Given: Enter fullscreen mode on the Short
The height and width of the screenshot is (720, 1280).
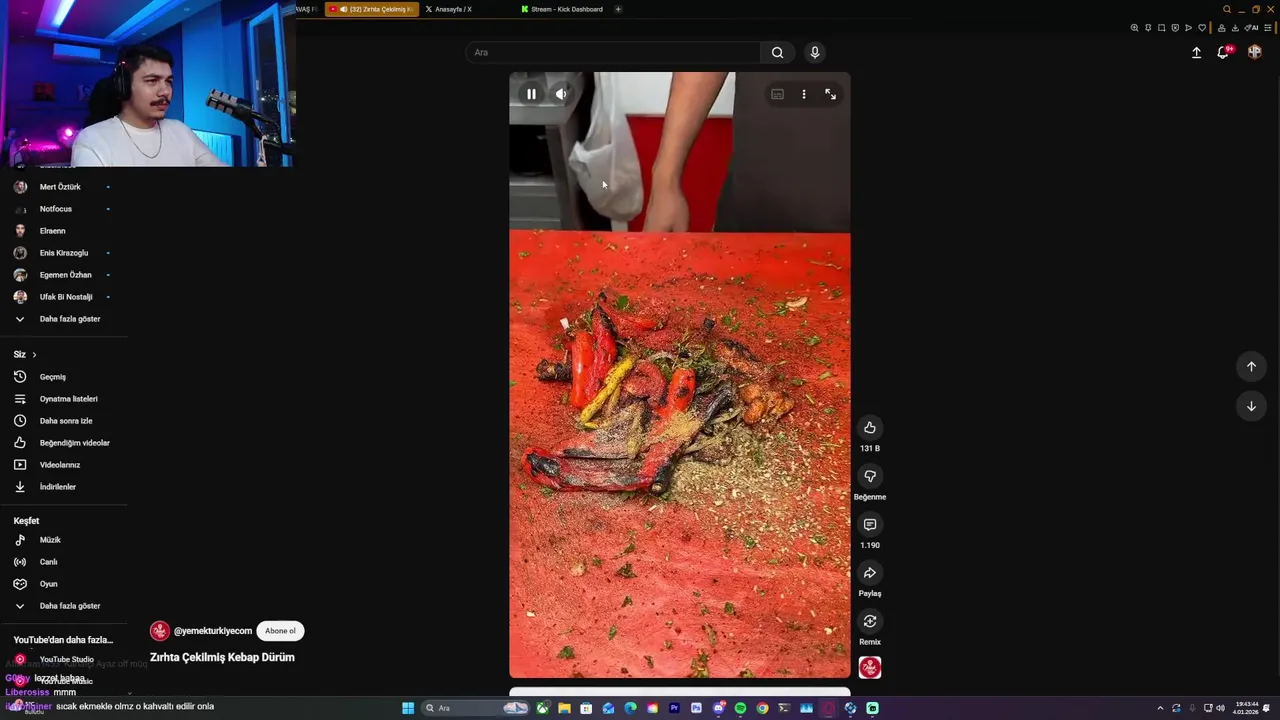Looking at the screenshot, I should (830, 94).
